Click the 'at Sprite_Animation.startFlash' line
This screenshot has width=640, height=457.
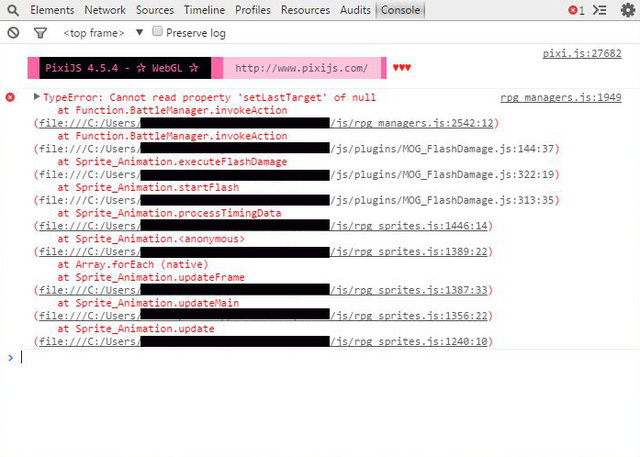point(148,187)
